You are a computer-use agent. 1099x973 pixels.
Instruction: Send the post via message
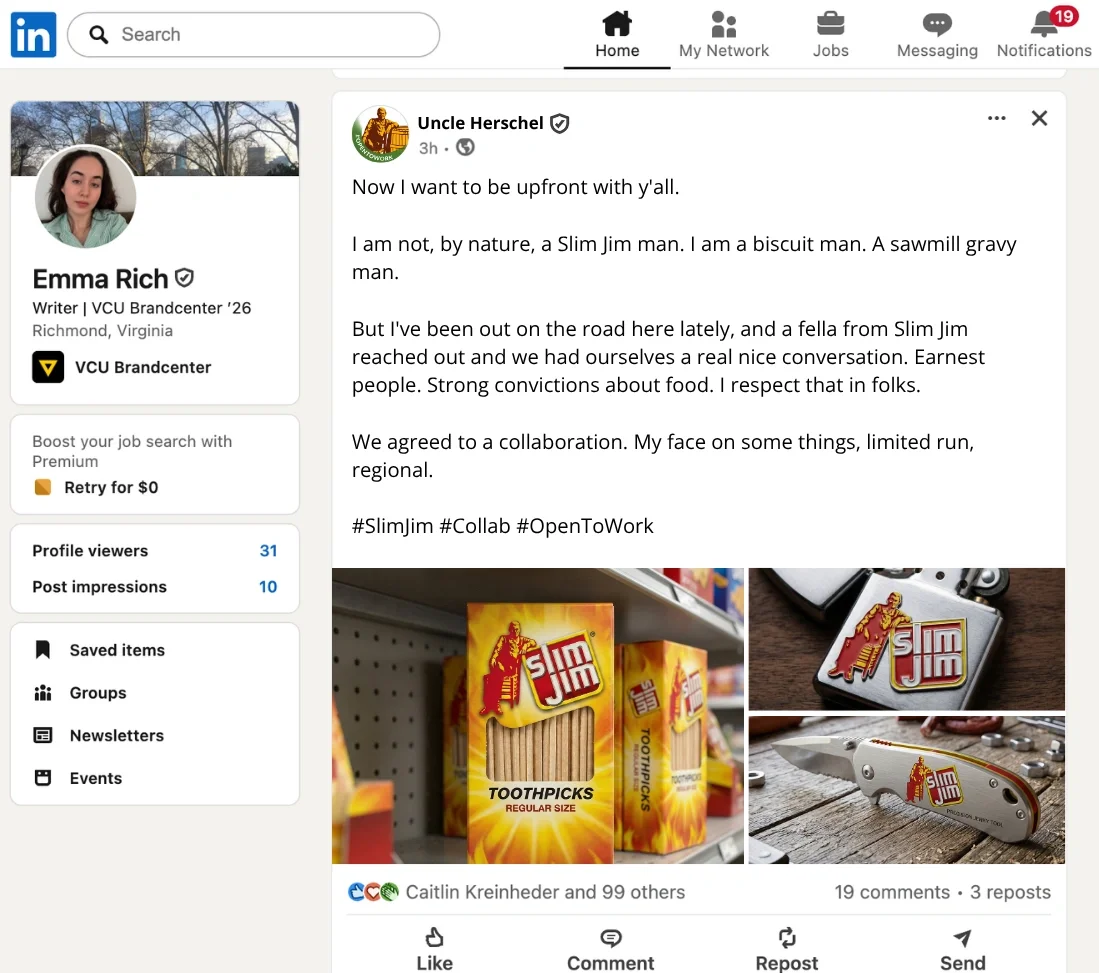coord(962,949)
